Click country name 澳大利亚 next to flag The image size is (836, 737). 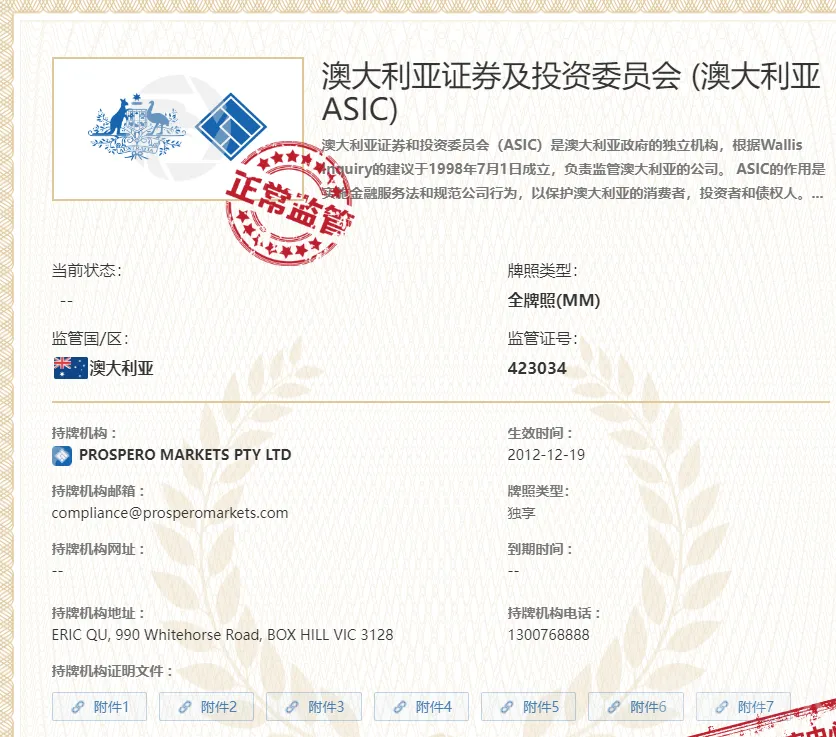point(122,368)
